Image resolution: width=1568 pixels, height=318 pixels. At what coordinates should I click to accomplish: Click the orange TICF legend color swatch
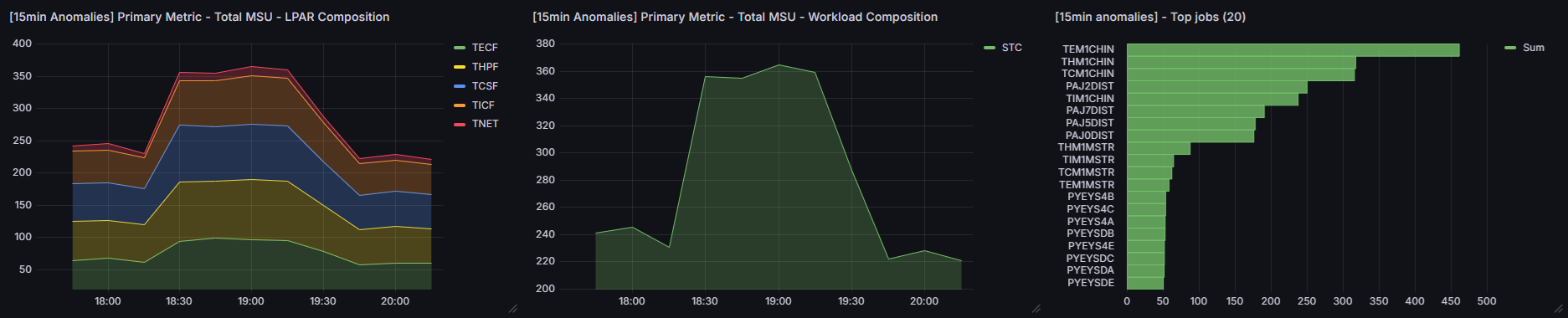(460, 105)
